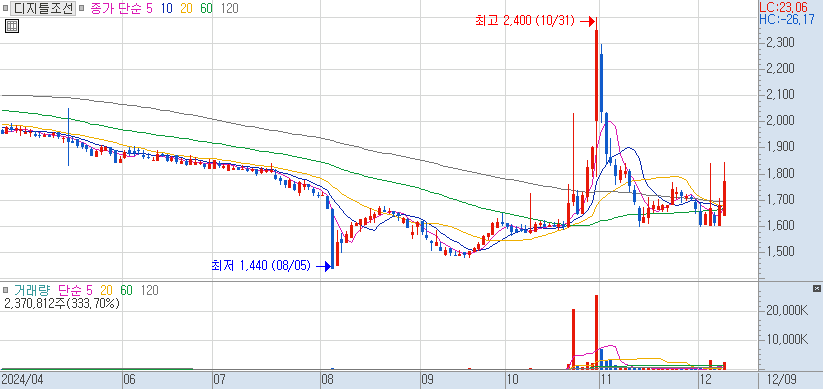Click the HC:-26,17 readout
Viewport: 823px width, 389px height.
(787, 20)
